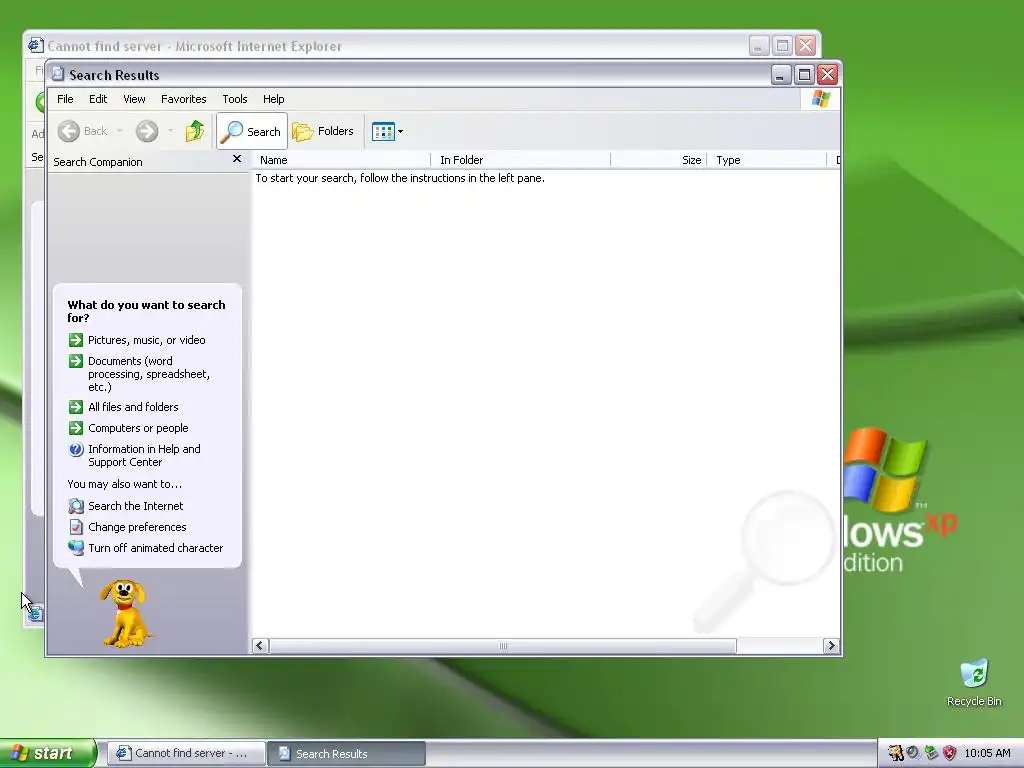The image size is (1024, 768).
Task: Click the Rover dog animated character
Action: pos(124,614)
